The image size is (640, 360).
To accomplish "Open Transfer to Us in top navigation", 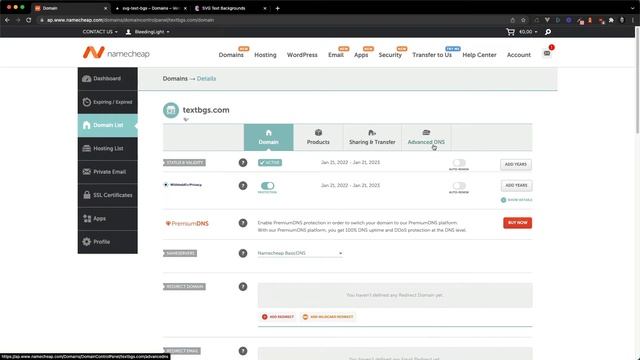I will point(432,55).
